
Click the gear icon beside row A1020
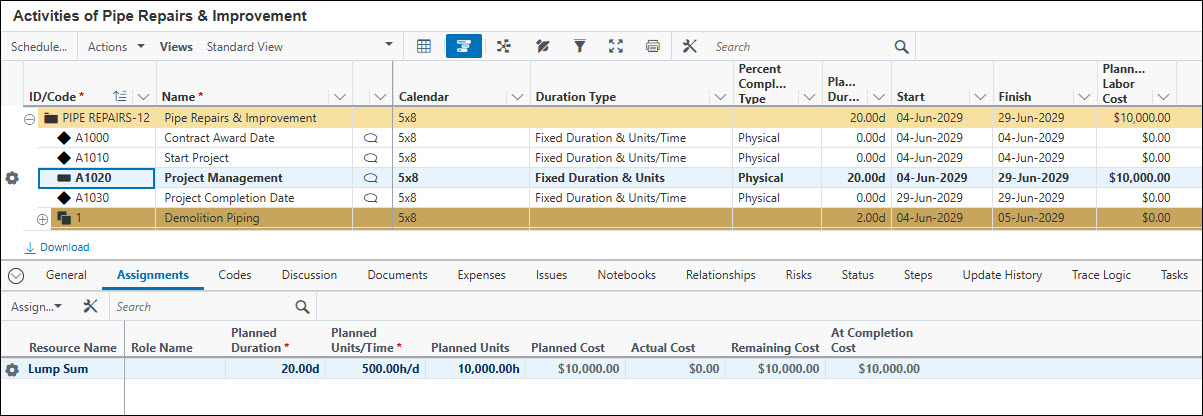[x=12, y=178]
